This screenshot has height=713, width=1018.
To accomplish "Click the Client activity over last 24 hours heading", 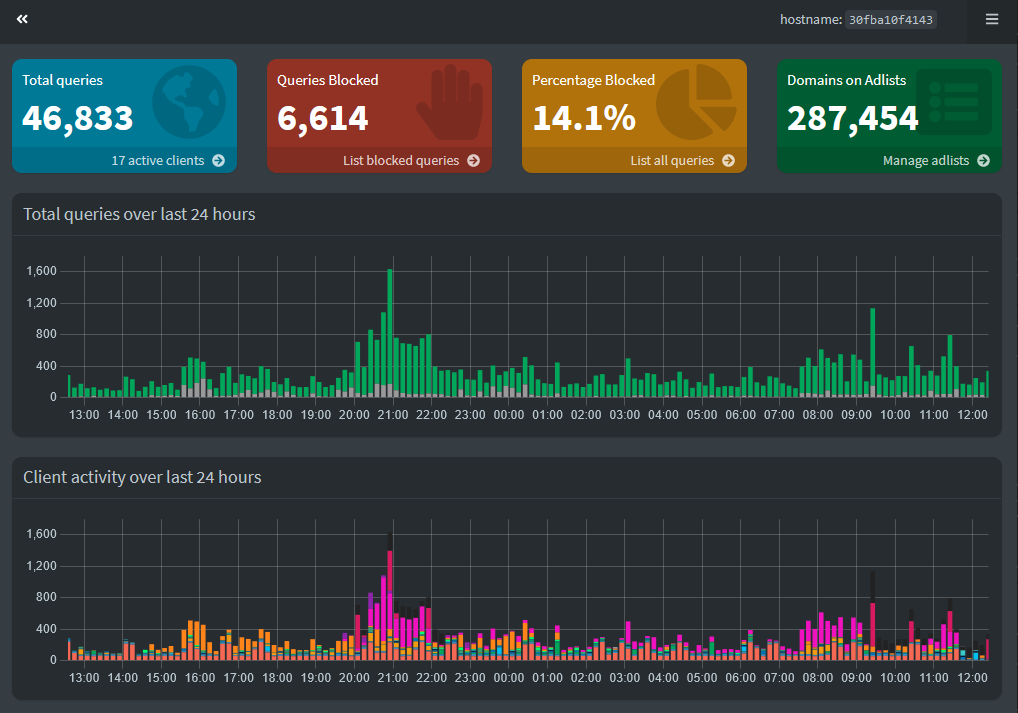I will click(x=142, y=478).
